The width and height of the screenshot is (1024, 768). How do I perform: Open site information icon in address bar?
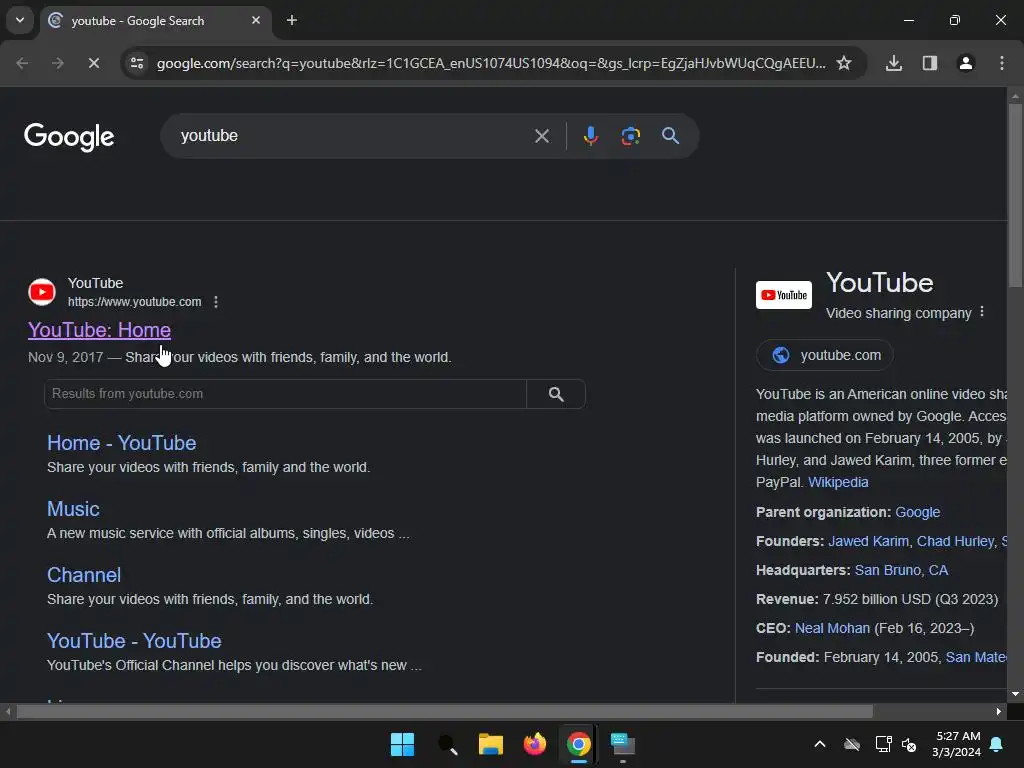tap(137, 63)
